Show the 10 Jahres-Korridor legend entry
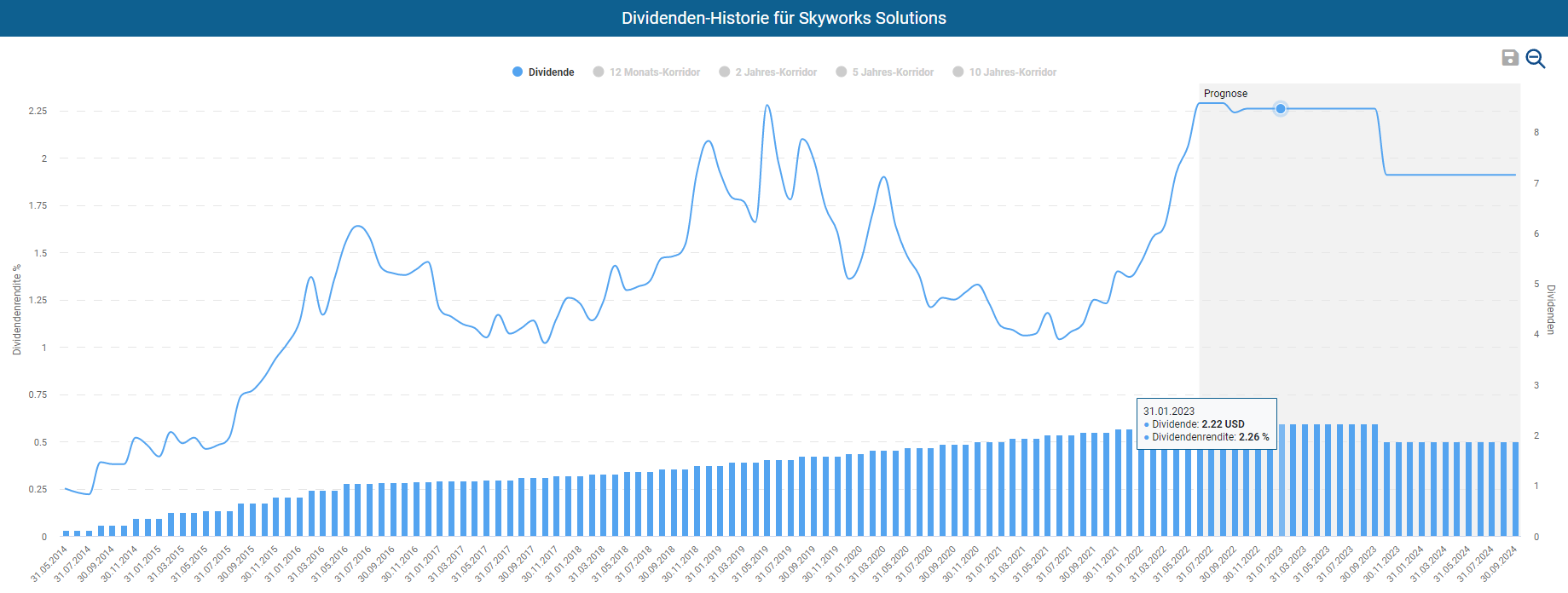 pos(1004,72)
